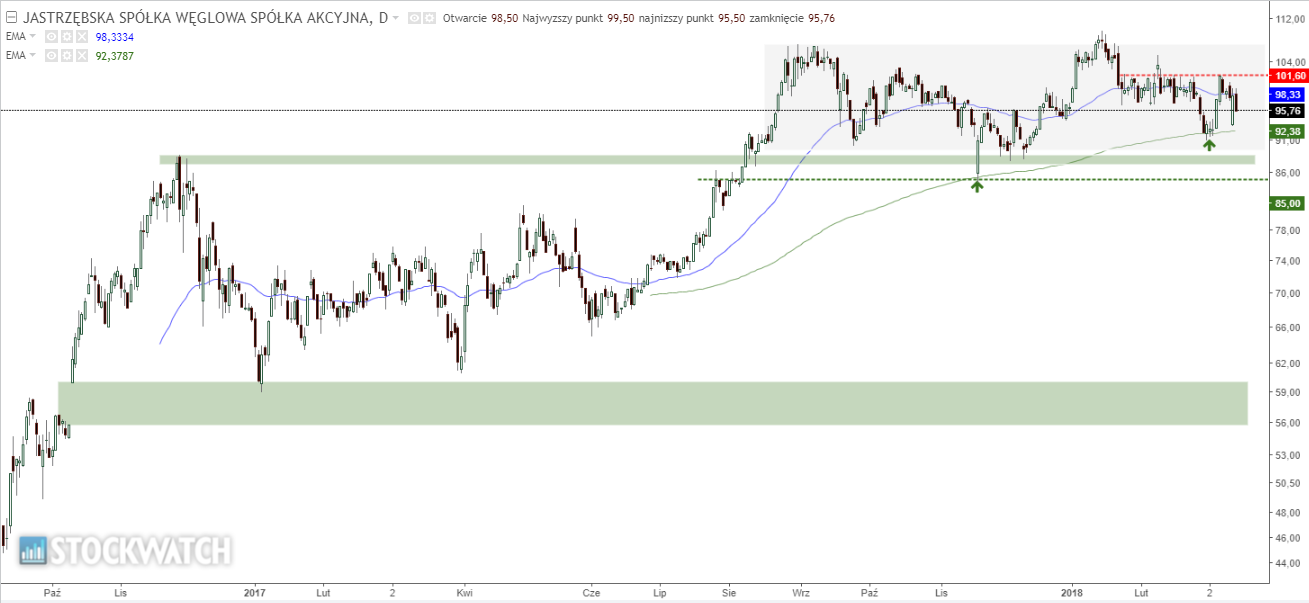Open the dropdown arrow after the symbol title

point(396,19)
